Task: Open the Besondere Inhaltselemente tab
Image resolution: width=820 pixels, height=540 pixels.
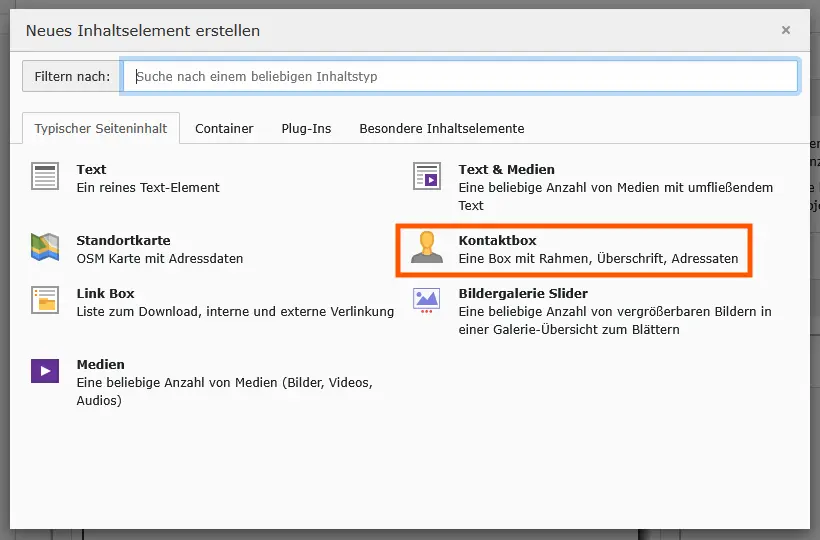Action: click(441, 129)
